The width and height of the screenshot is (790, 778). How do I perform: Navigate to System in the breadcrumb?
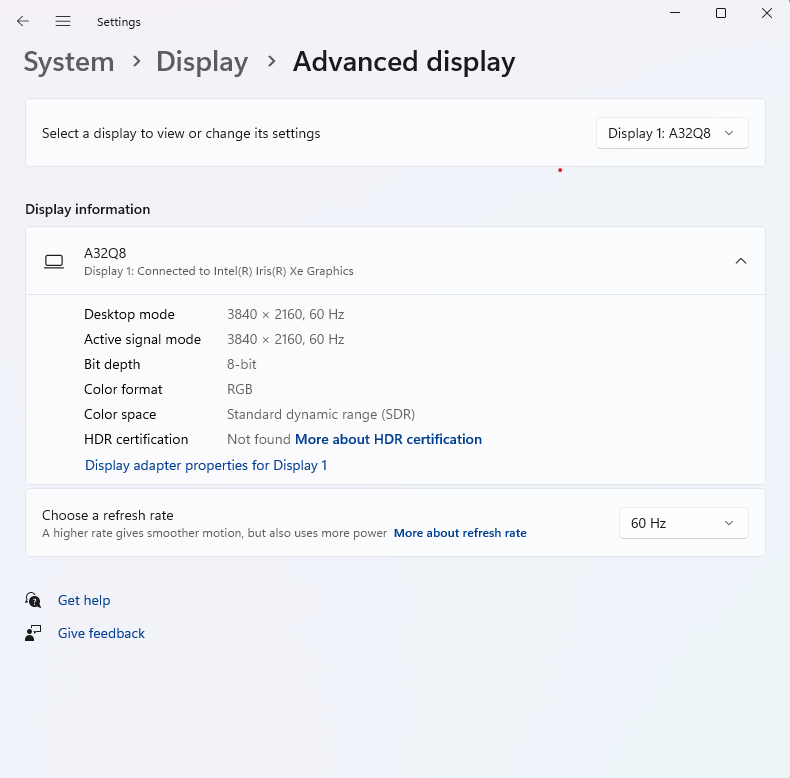pos(69,62)
